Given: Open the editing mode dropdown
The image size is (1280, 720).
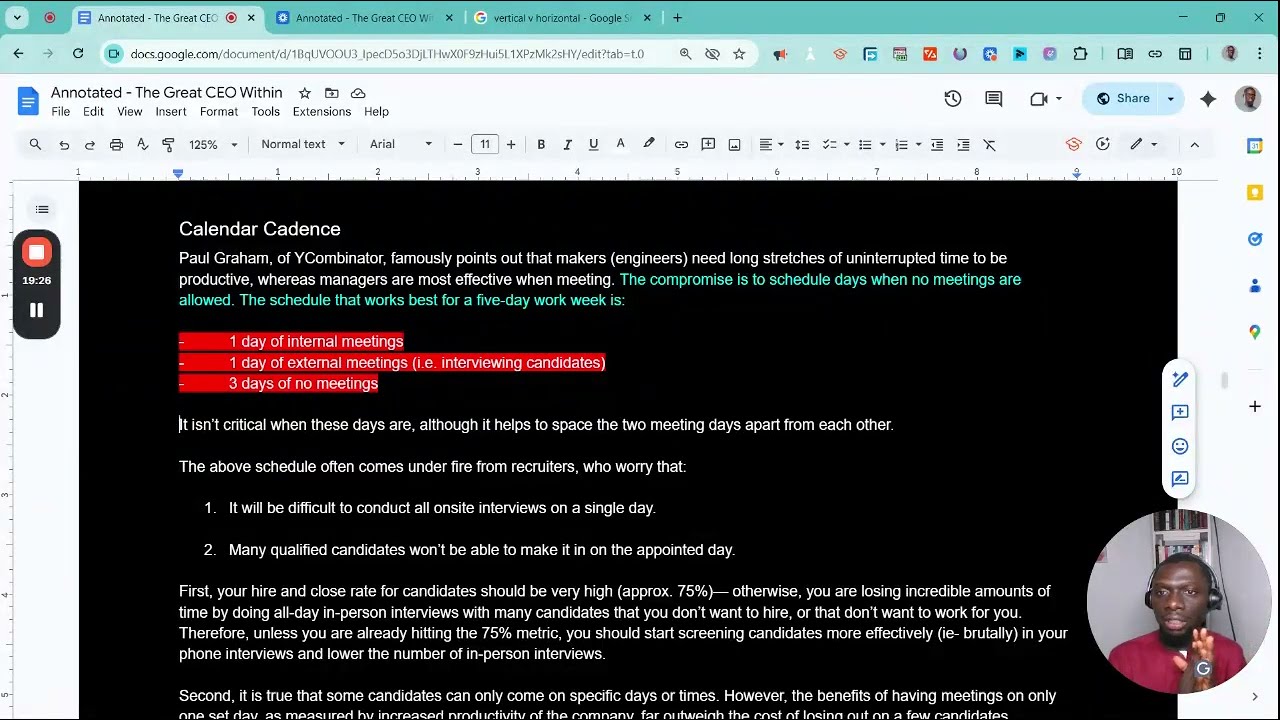Looking at the screenshot, I should pos(1143,145).
